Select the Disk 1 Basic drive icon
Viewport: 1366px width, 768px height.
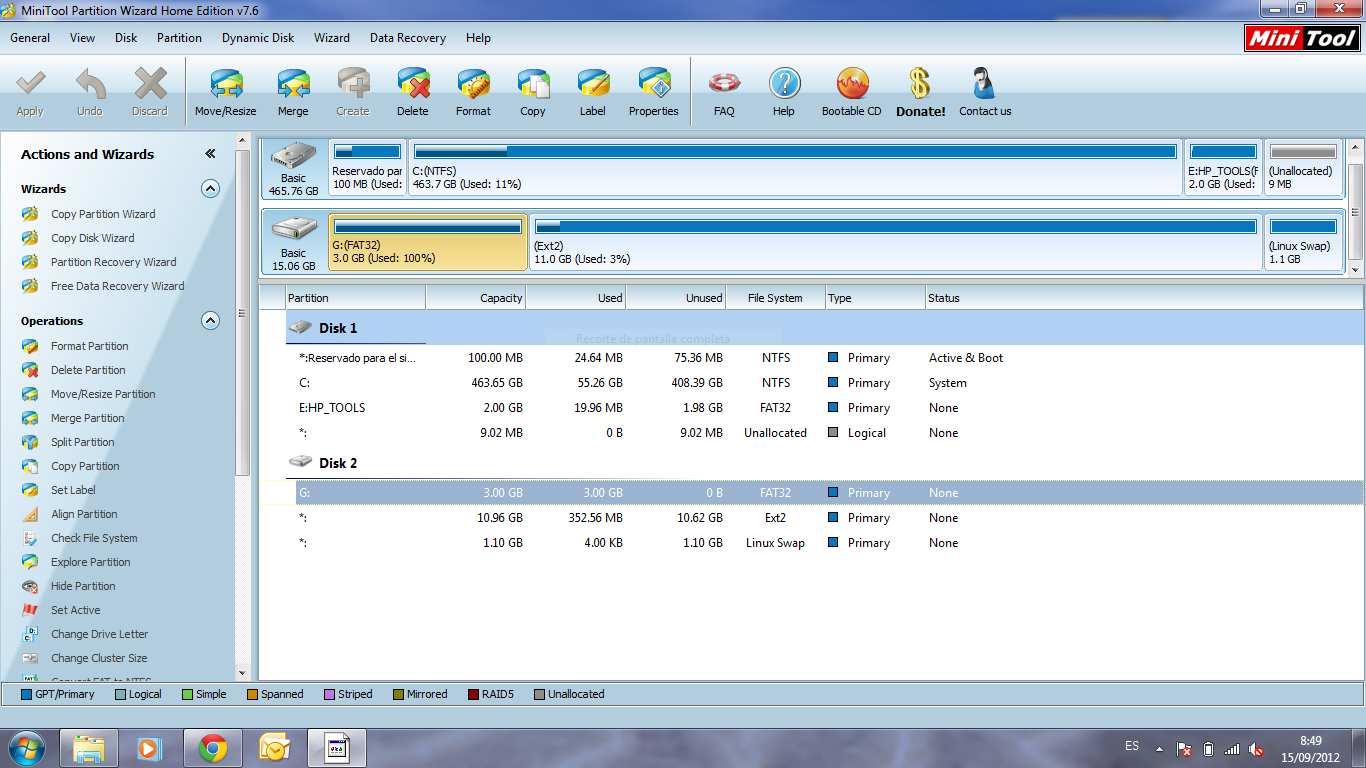pyautogui.click(x=293, y=156)
